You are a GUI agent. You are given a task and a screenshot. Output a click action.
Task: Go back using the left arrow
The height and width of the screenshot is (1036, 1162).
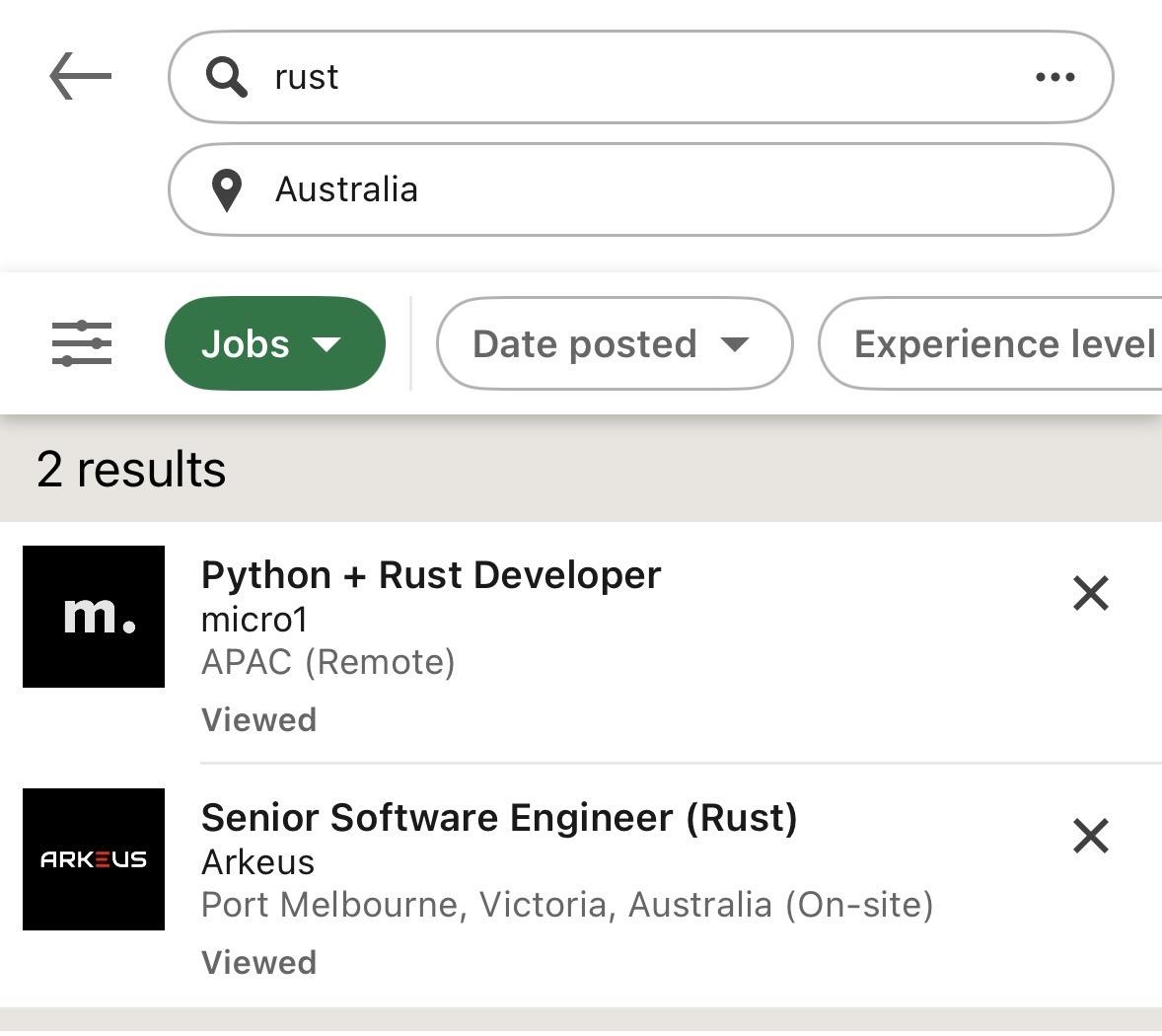80,77
